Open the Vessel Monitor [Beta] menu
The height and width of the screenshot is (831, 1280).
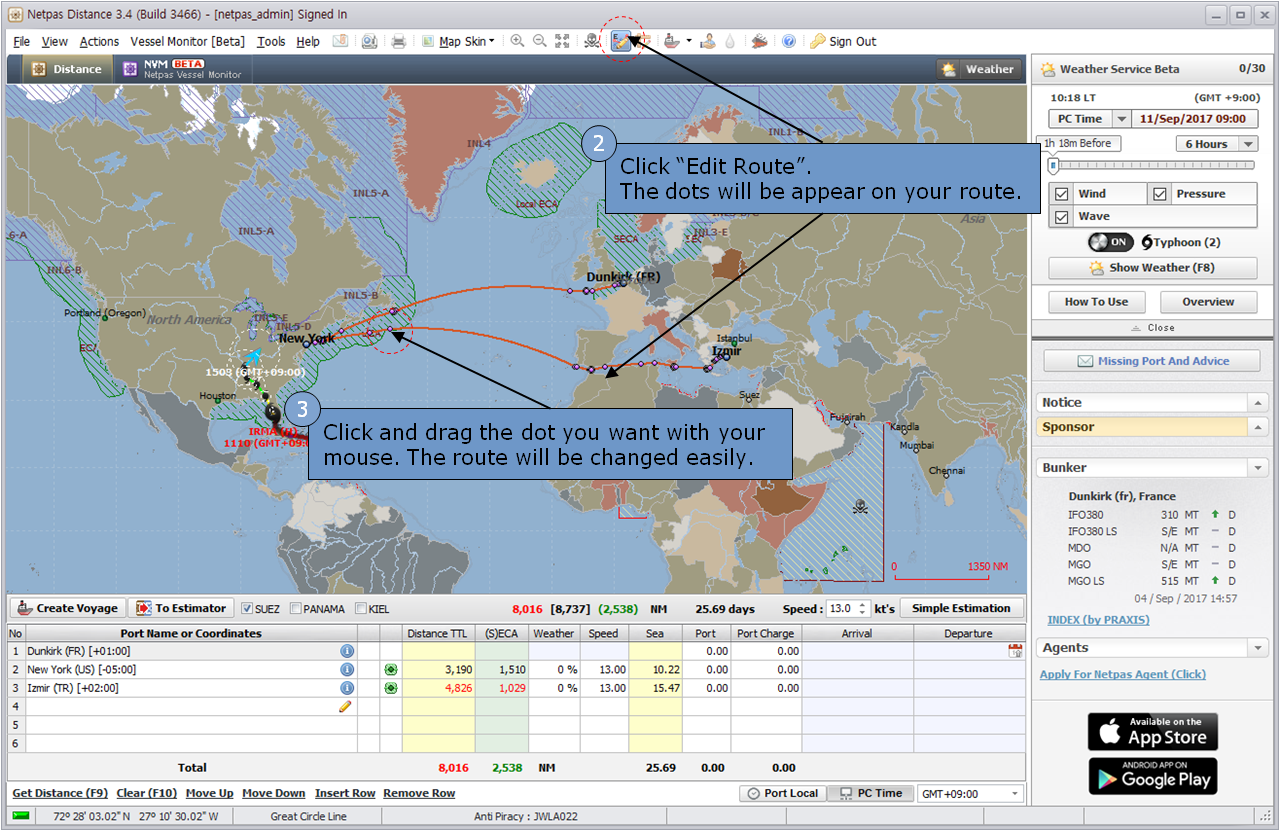187,41
